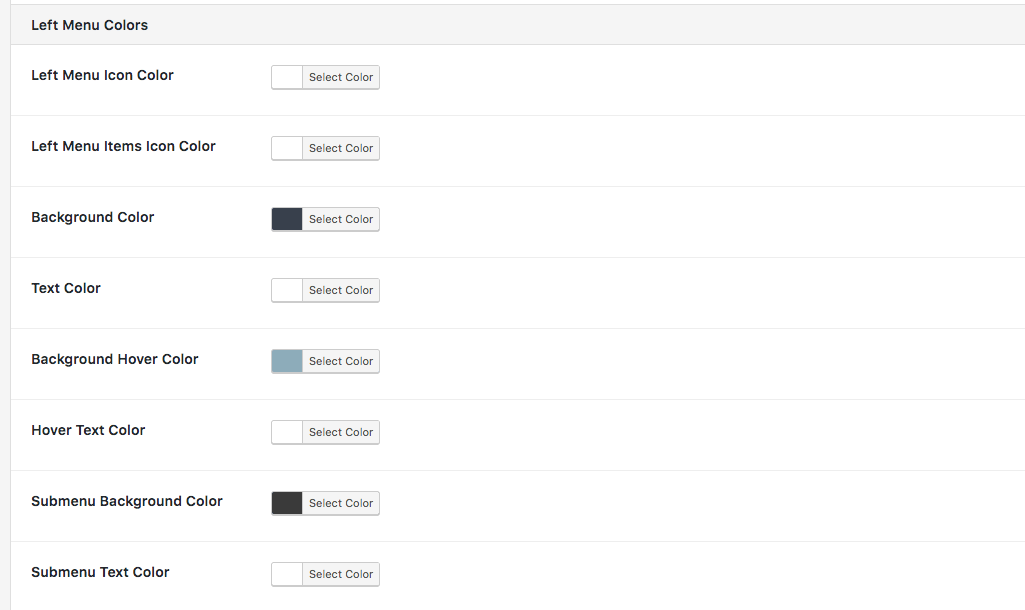Click Select Color next to Text Color

[341, 290]
